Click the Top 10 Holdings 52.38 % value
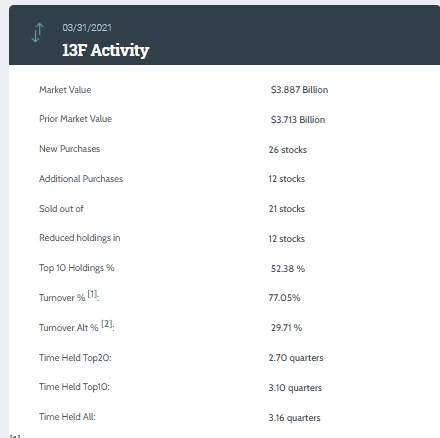Screen dimensions: 440x438 click(x=288, y=269)
